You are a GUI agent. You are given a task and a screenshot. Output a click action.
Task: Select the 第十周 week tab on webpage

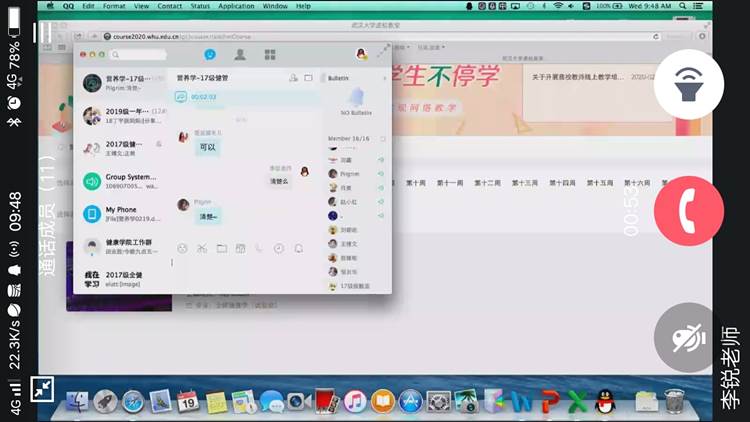pyautogui.click(x=416, y=183)
